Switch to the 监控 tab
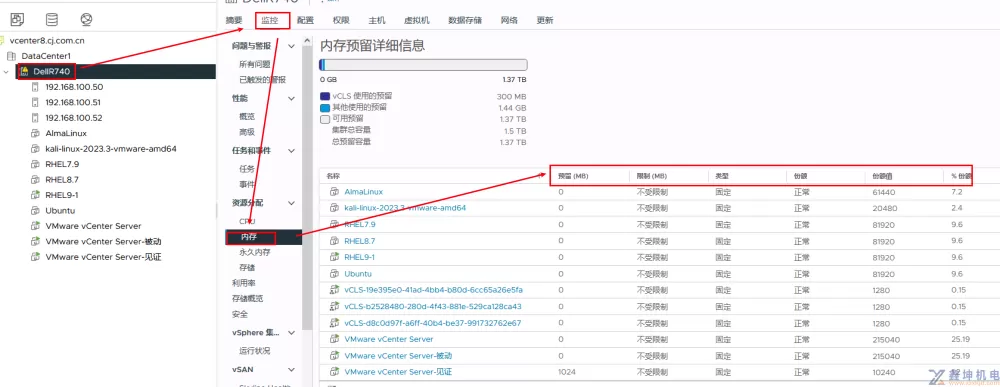1000x387 pixels. [x=270, y=20]
